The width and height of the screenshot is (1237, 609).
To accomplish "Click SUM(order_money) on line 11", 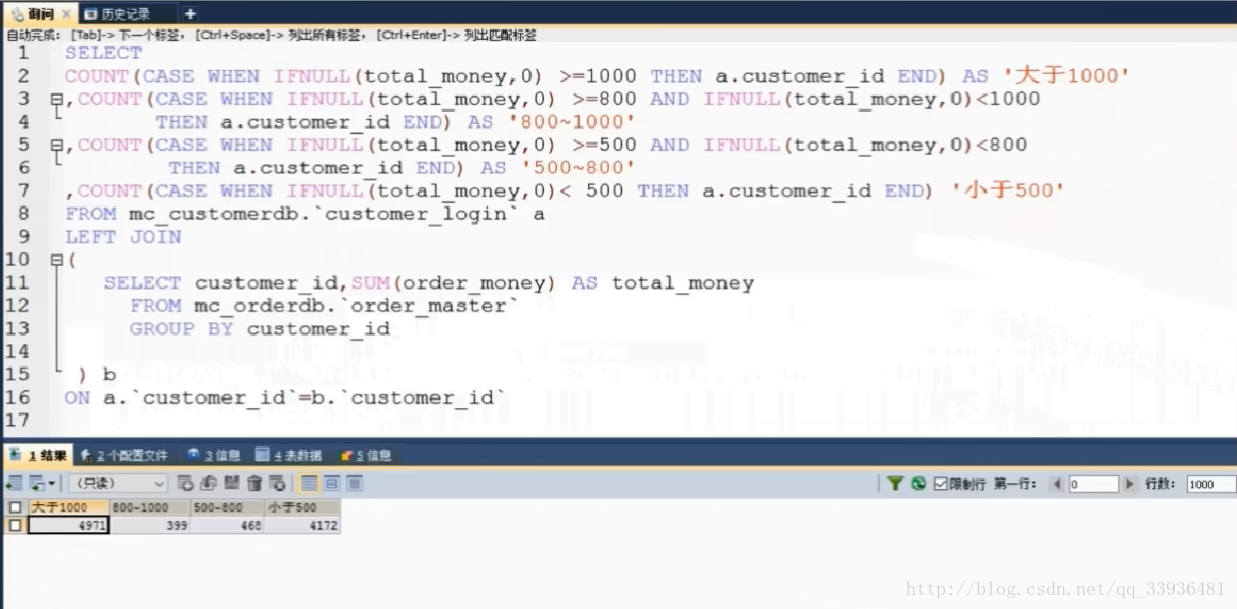I will (x=454, y=283).
